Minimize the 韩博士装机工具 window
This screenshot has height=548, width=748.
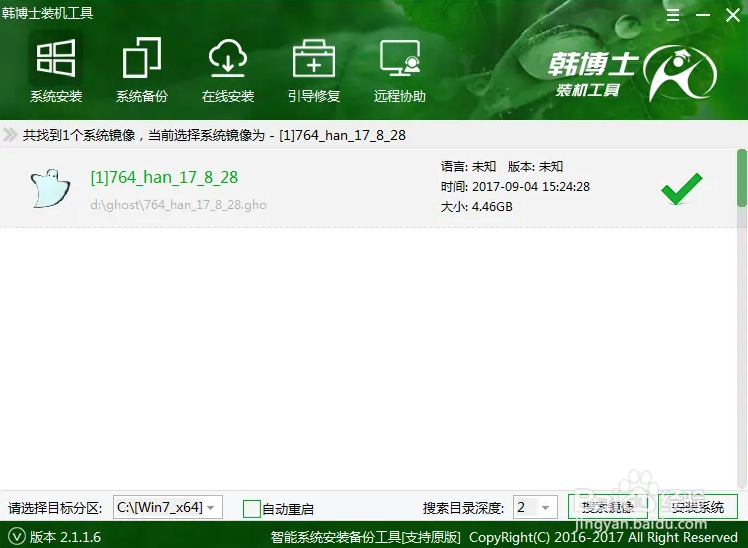point(703,15)
